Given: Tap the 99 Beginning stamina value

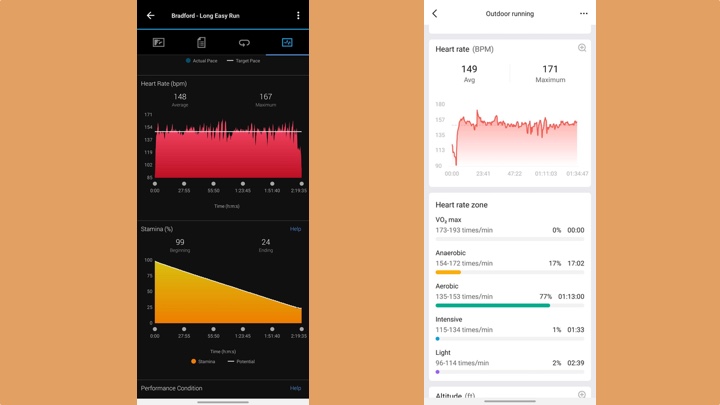Looking at the screenshot, I should [x=180, y=242].
